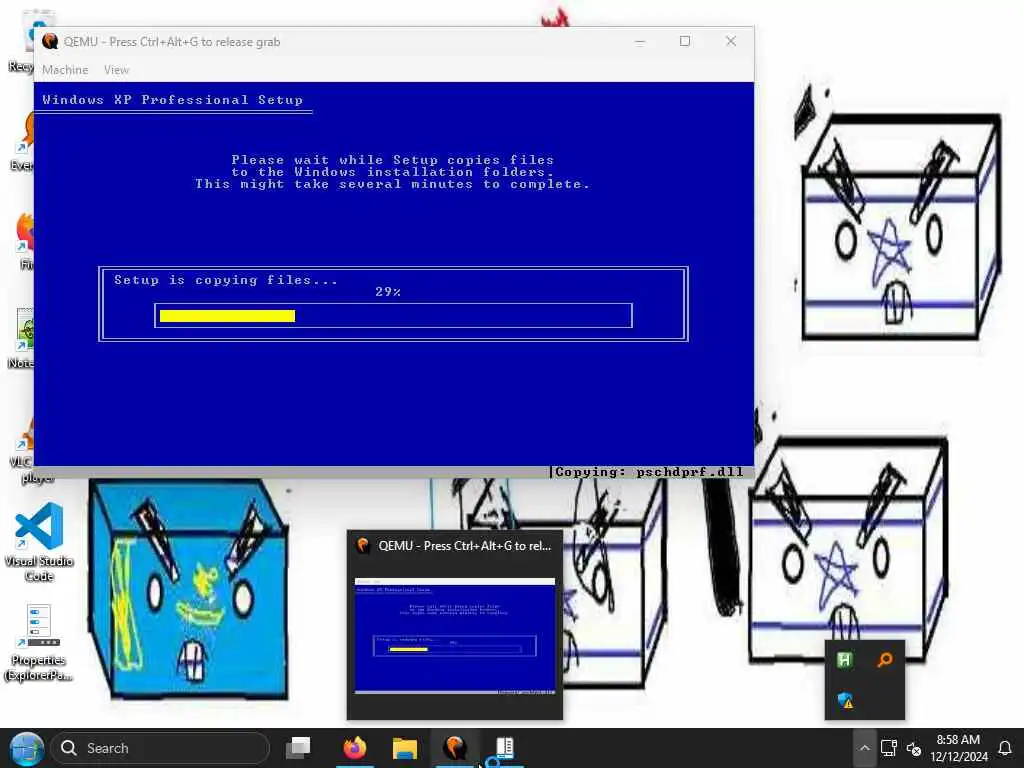
Task: Open Firefox from the taskbar
Action: click(355, 748)
